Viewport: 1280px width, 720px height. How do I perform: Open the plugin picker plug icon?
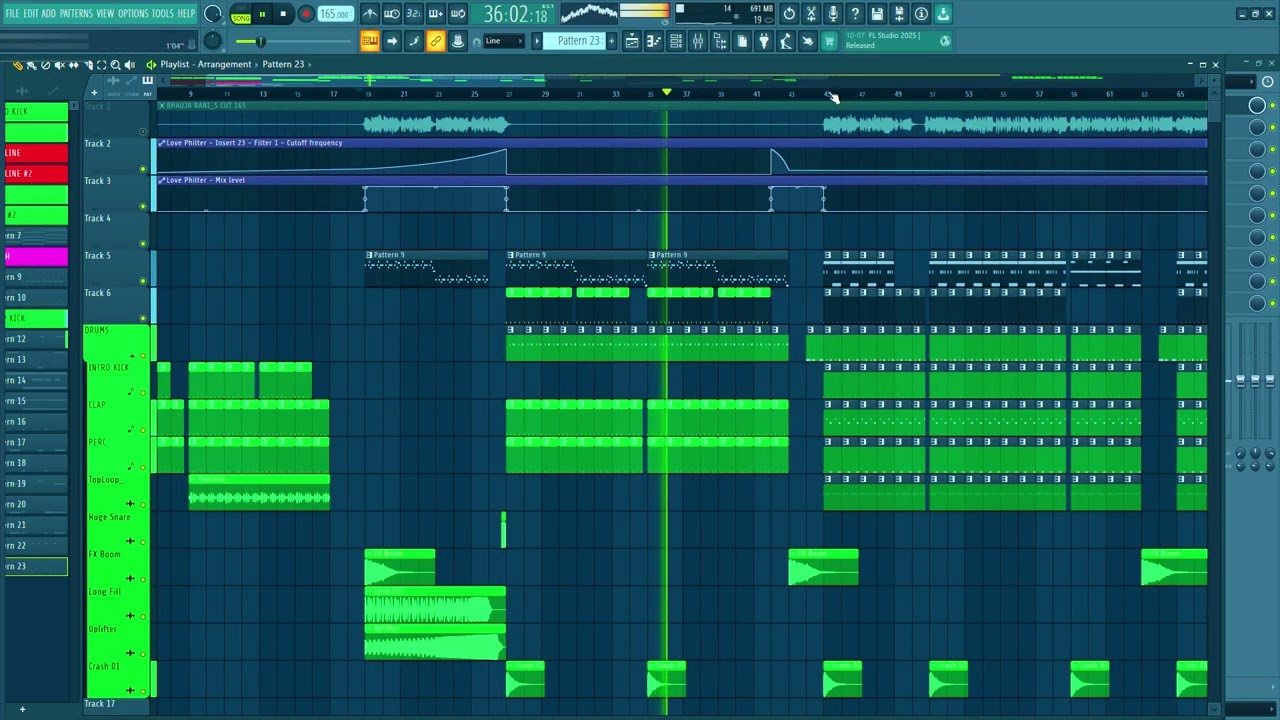tap(764, 41)
